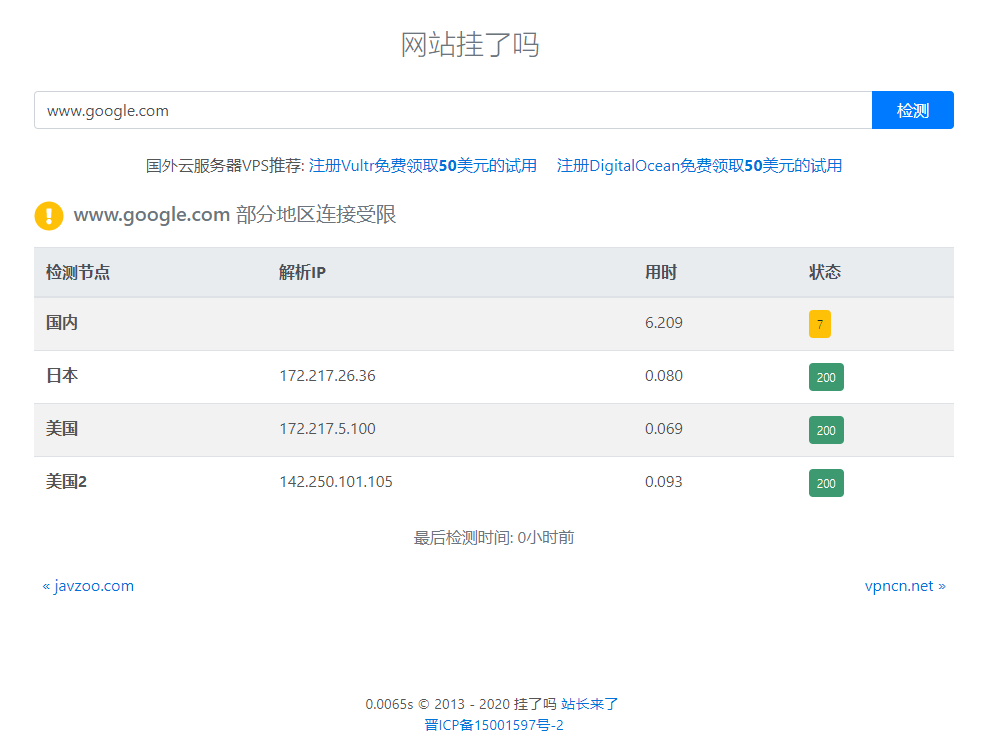Click the green 200 badge for 美国2
The width and height of the screenshot is (994, 750).
point(826,482)
